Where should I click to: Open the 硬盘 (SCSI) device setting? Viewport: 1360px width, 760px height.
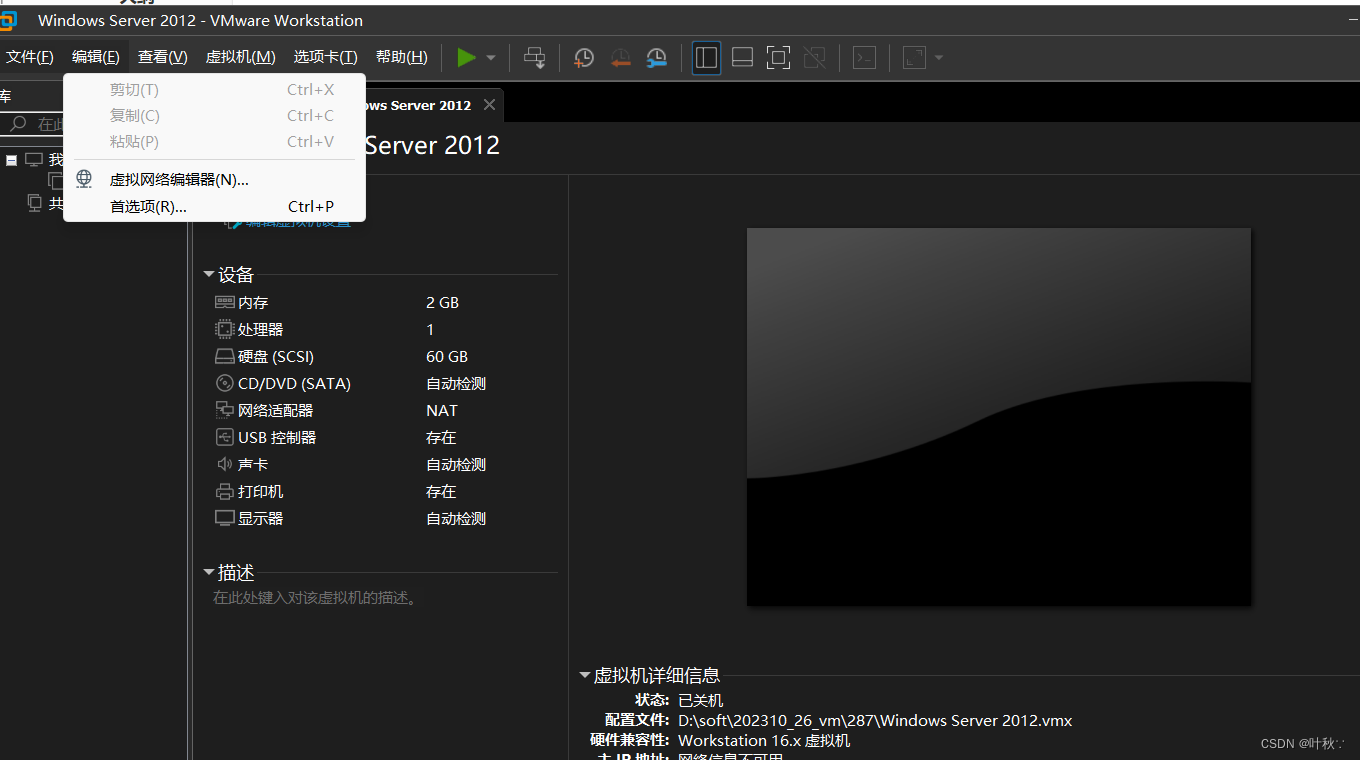276,356
